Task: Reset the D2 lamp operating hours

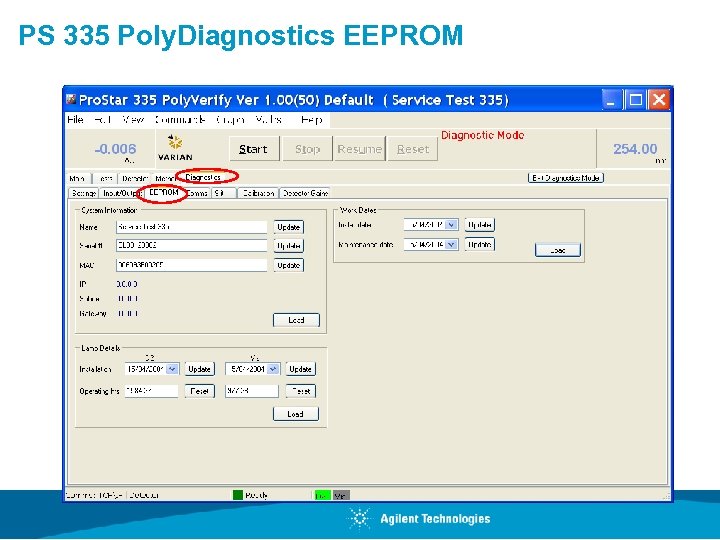Action: click(x=199, y=391)
